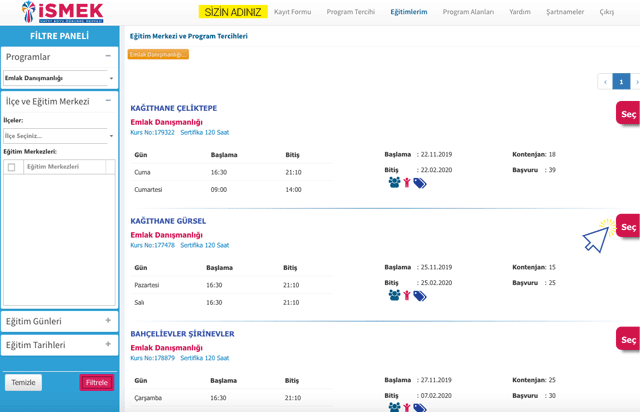Click start date 27.11.2019
640x412 pixels.
click(x=436, y=380)
